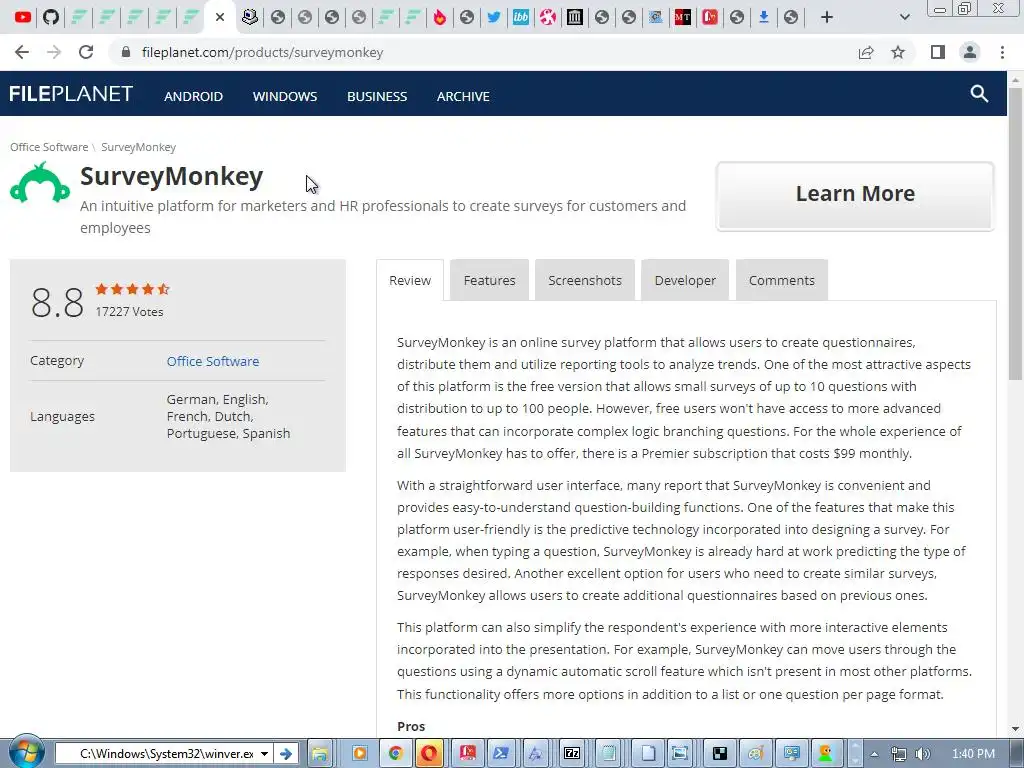The image size is (1024, 768).
Task: Open the Office Software category link
Action: click(213, 361)
